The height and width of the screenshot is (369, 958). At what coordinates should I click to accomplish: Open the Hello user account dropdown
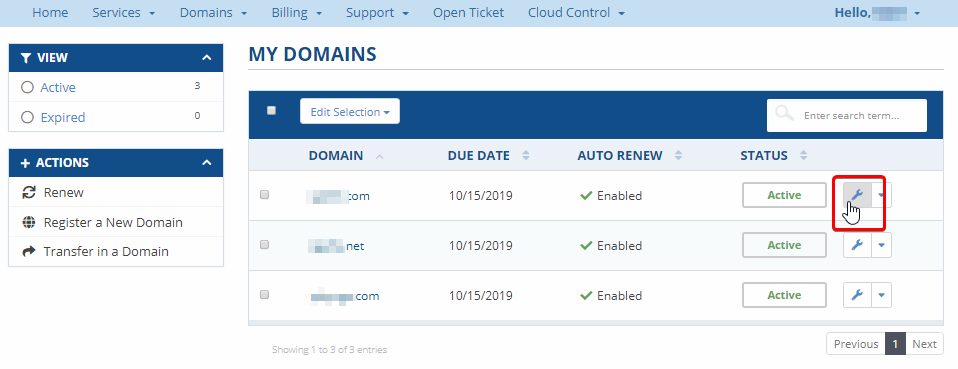coord(877,13)
